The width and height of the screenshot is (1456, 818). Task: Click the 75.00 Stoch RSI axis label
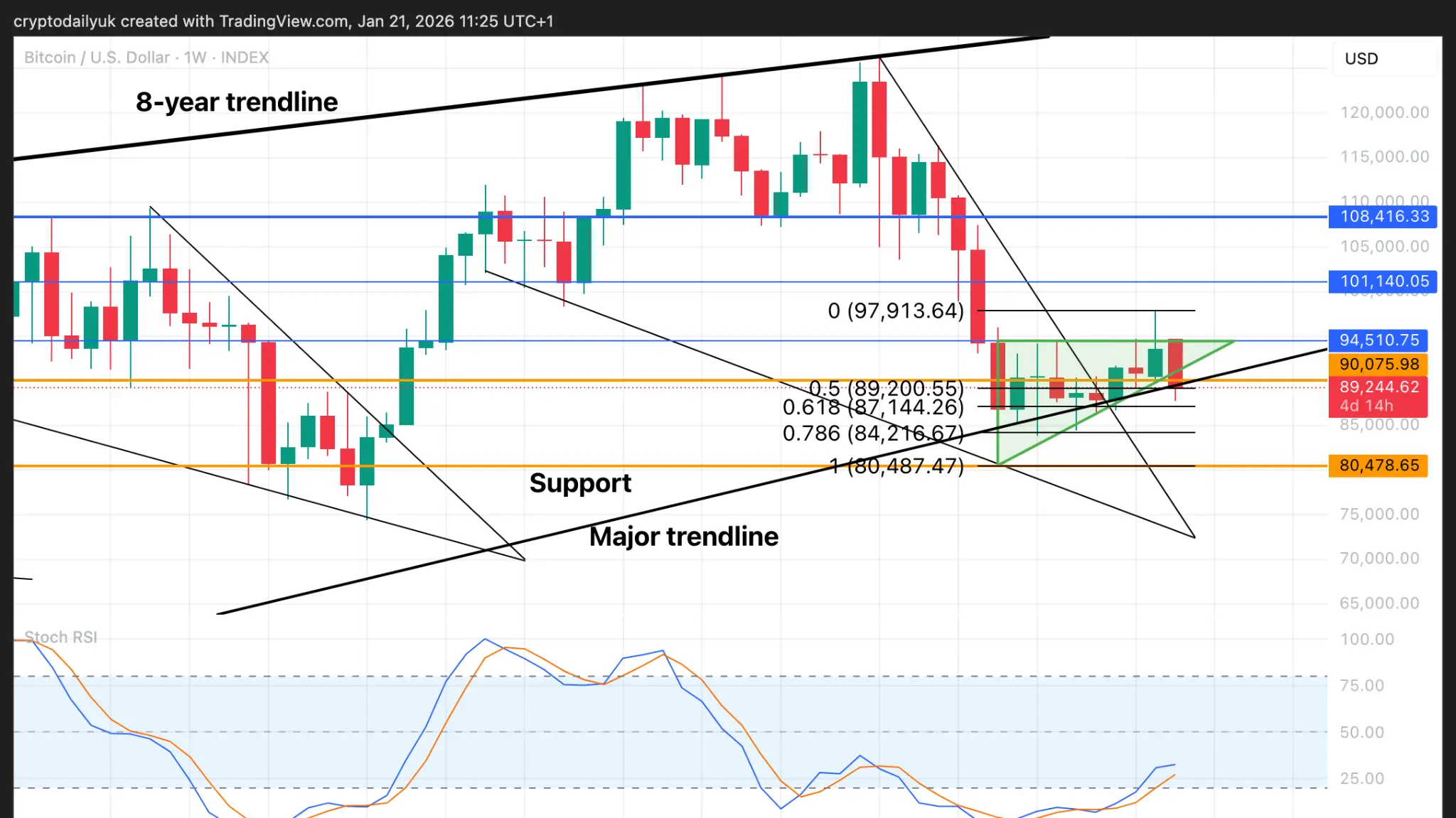(1361, 685)
